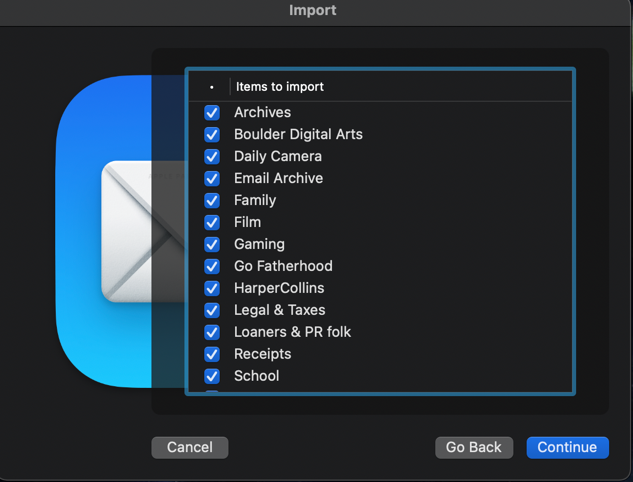Select the School label

coord(257,376)
